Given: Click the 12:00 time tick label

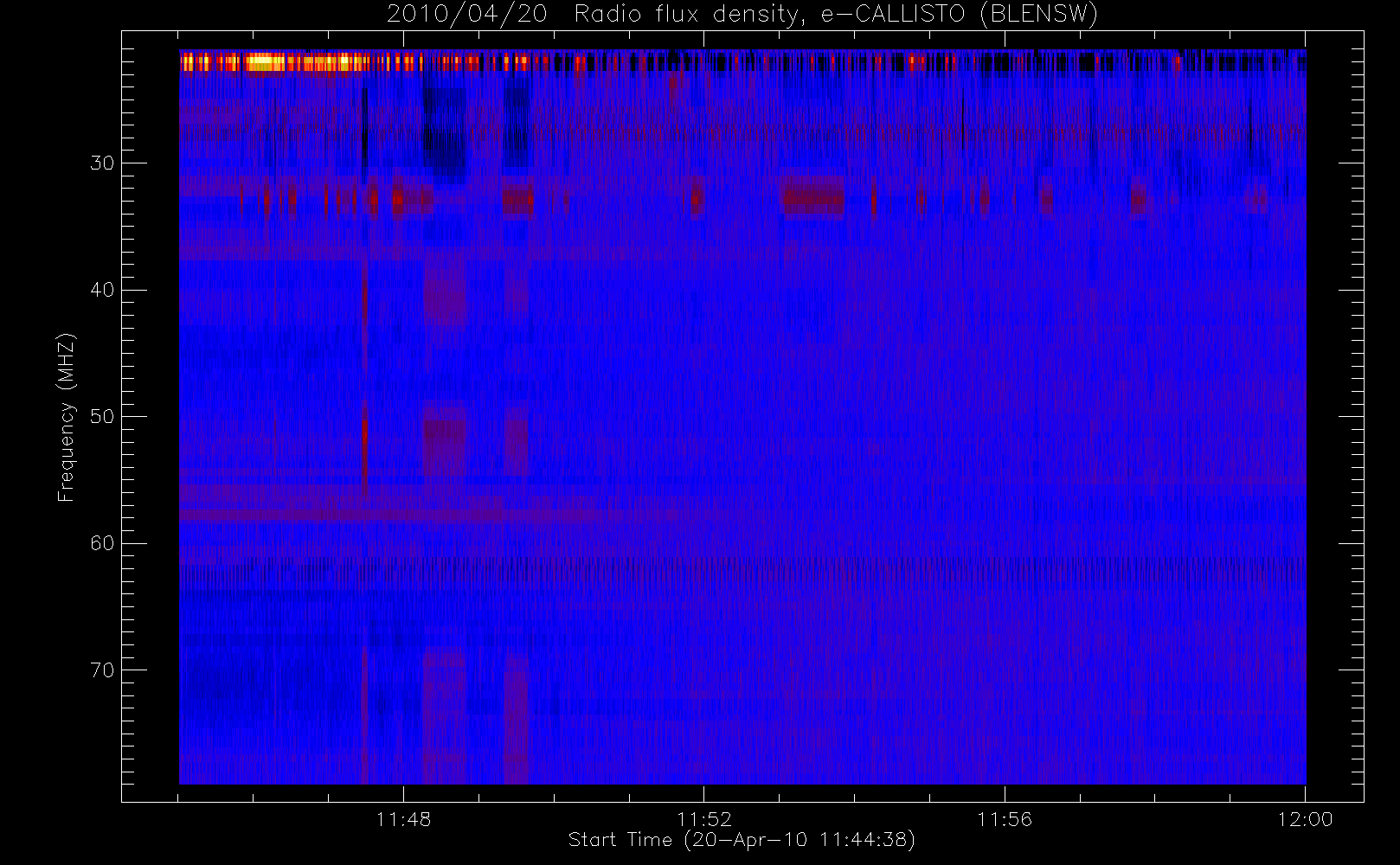Looking at the screenshot, I should click(x=1305, y=819).
